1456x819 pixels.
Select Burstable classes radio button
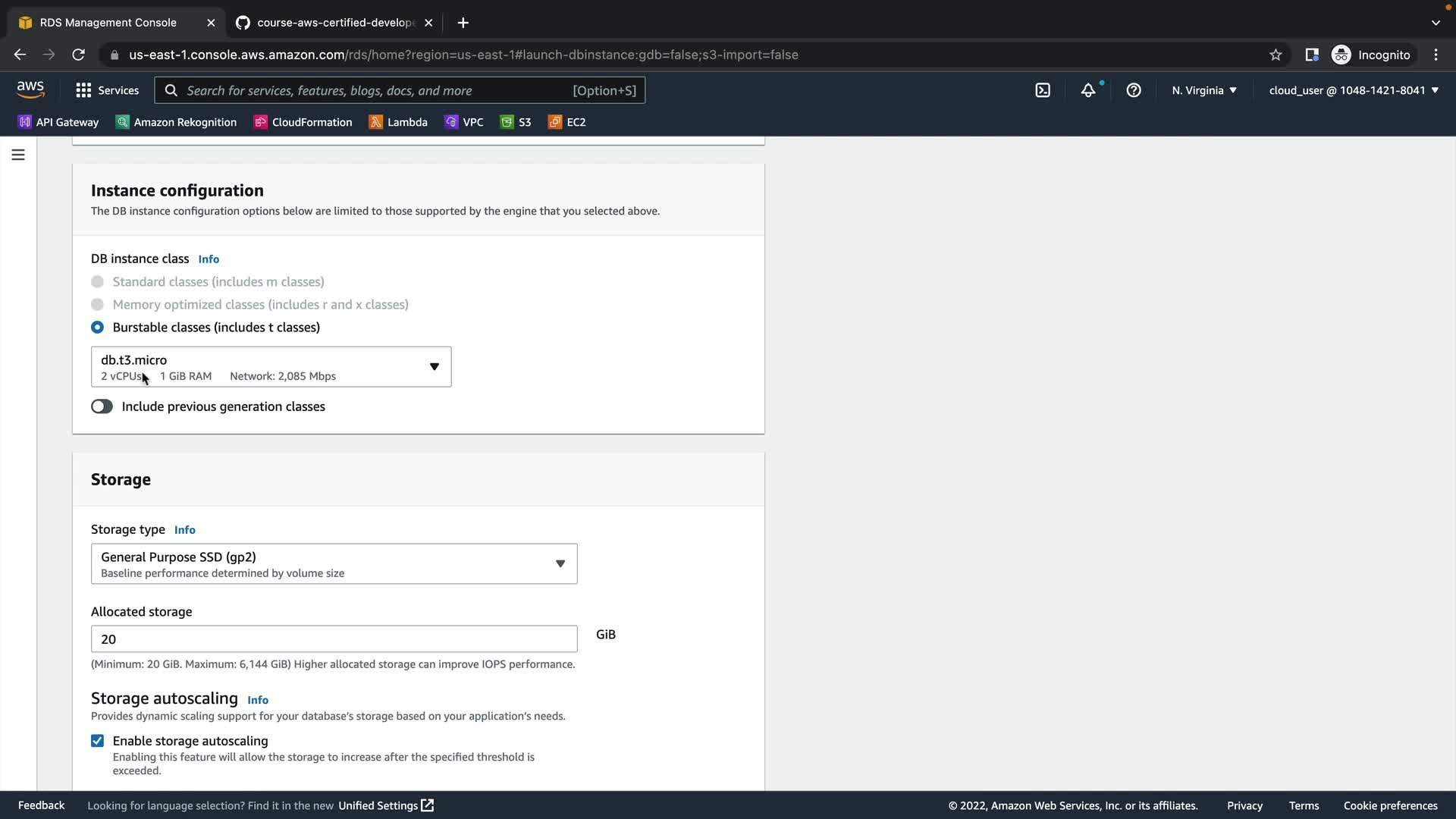pos(98,328)
